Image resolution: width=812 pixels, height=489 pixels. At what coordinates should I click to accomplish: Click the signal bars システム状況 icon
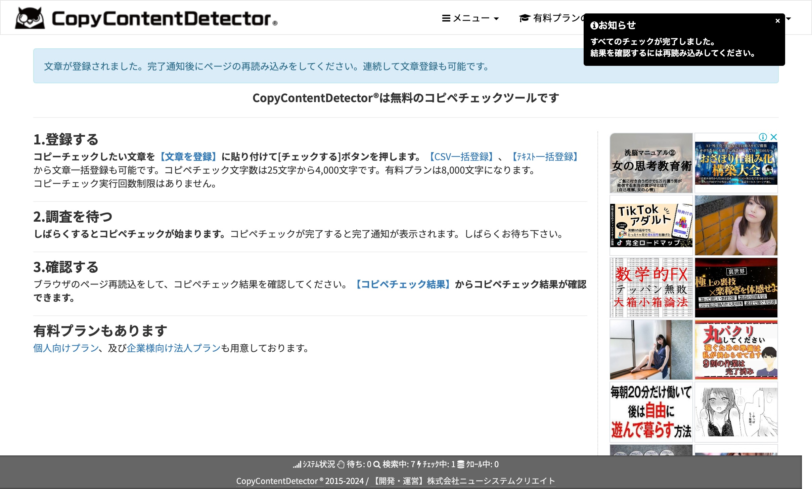point(297,465)
